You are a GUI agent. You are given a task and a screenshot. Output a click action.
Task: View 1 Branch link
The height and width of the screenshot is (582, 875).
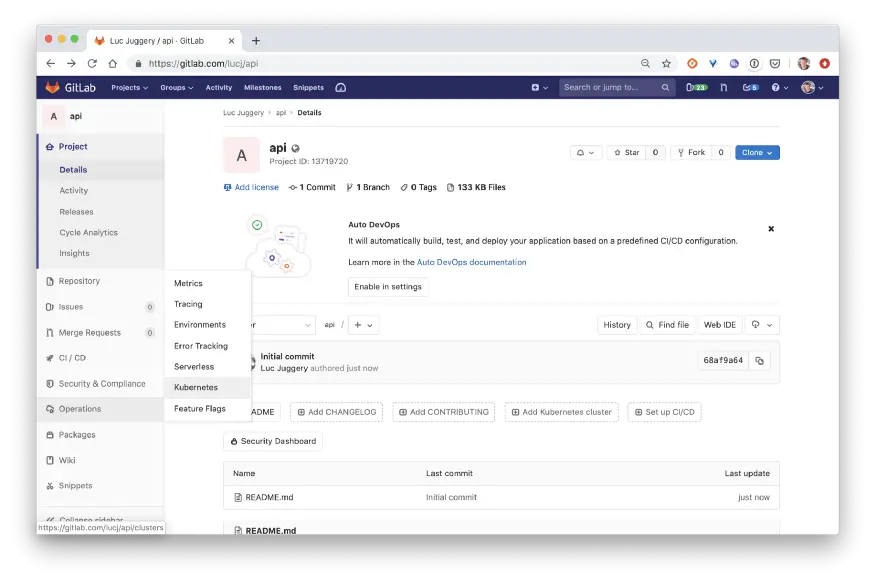click(x=368, y=187)
